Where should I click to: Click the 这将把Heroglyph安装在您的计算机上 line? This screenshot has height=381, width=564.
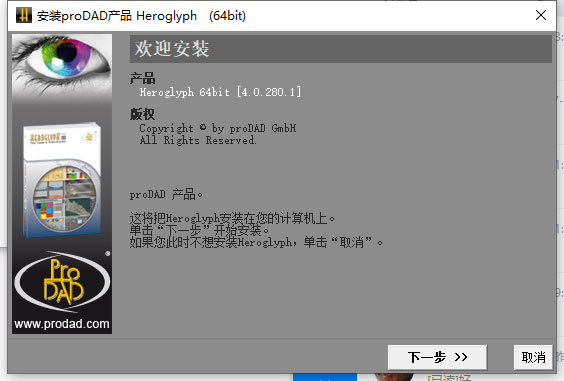click(232, 218)
